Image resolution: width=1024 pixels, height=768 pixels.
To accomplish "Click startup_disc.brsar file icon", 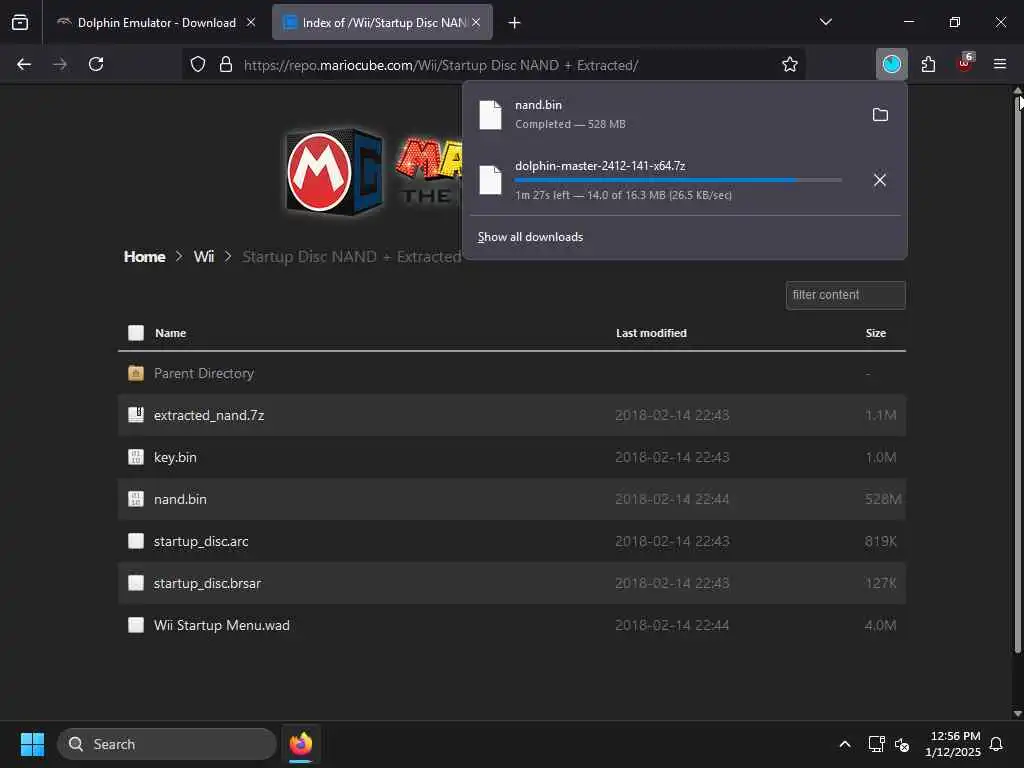I will [x=136, y=583].
